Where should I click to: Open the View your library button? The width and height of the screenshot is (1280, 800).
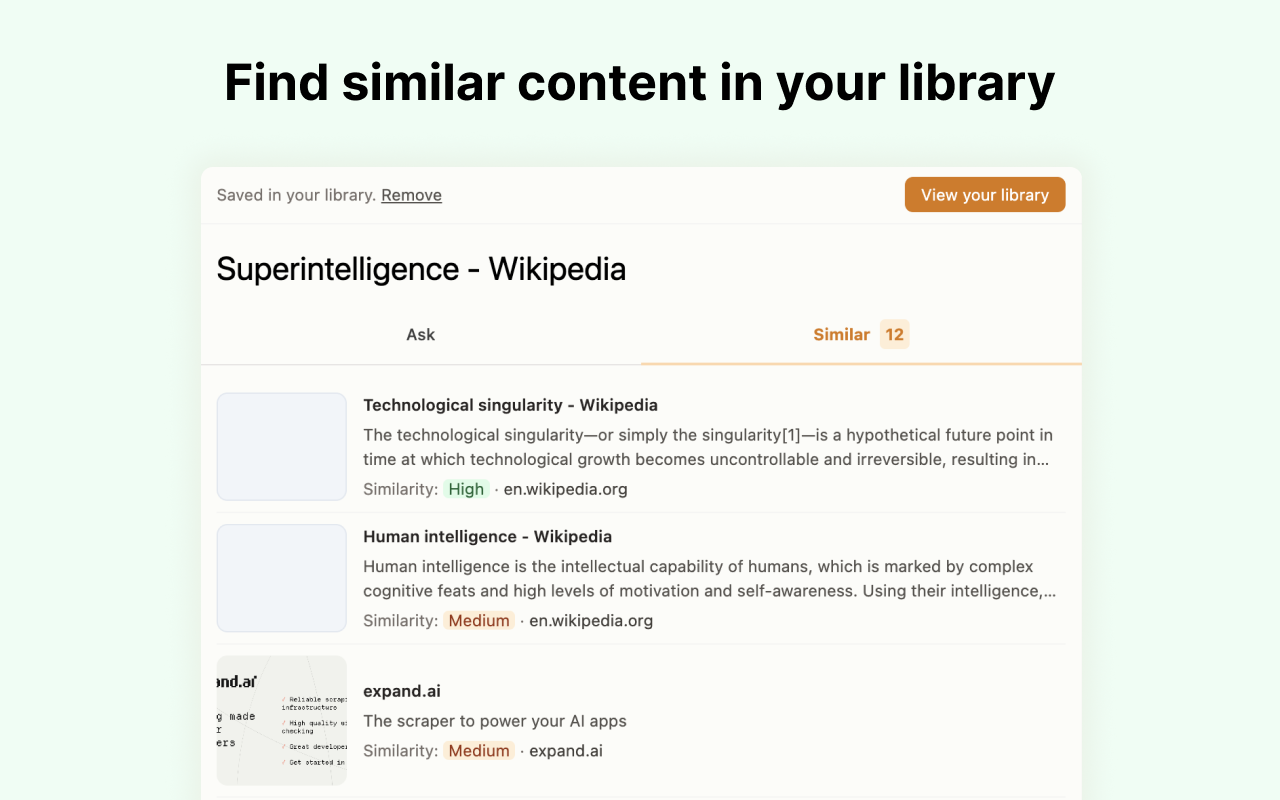point(985,195)
